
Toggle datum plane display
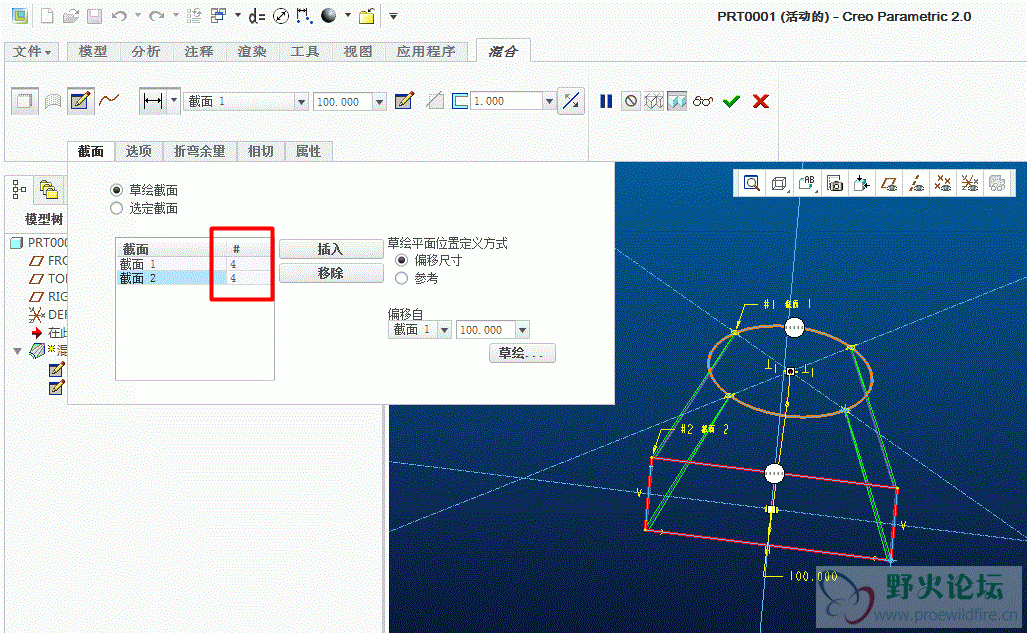pyautogui.click(x=889, y=183)
